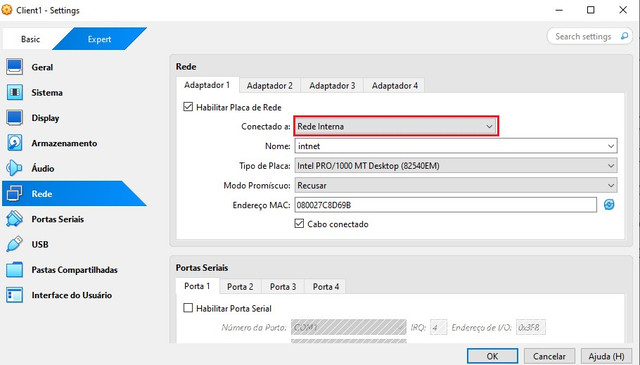Click the Interface do Usuário label
The height and width of the screenshot is (365, 640).
[x=71, y=295]
